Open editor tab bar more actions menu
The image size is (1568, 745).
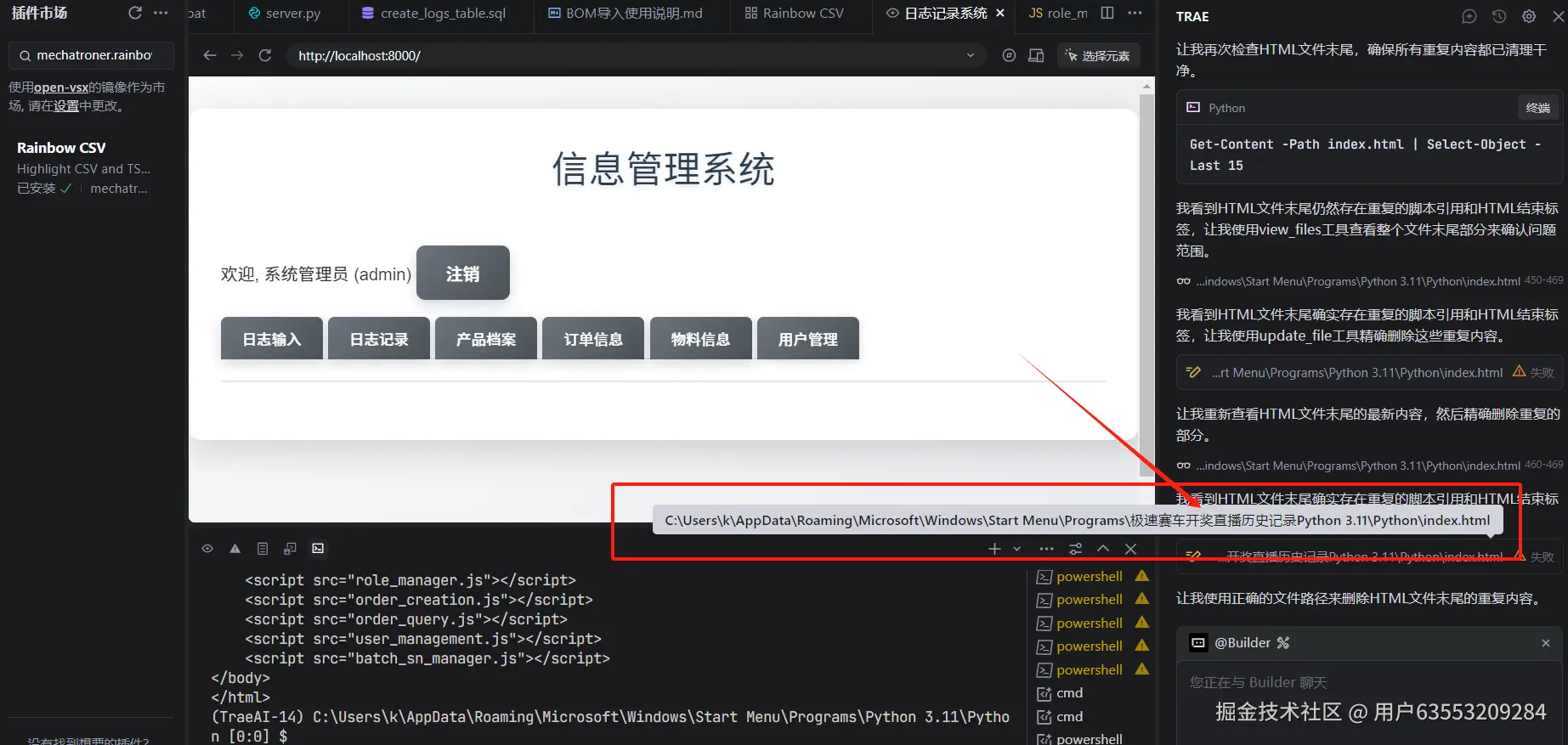pyautogui.click(x=1135, y=13)
